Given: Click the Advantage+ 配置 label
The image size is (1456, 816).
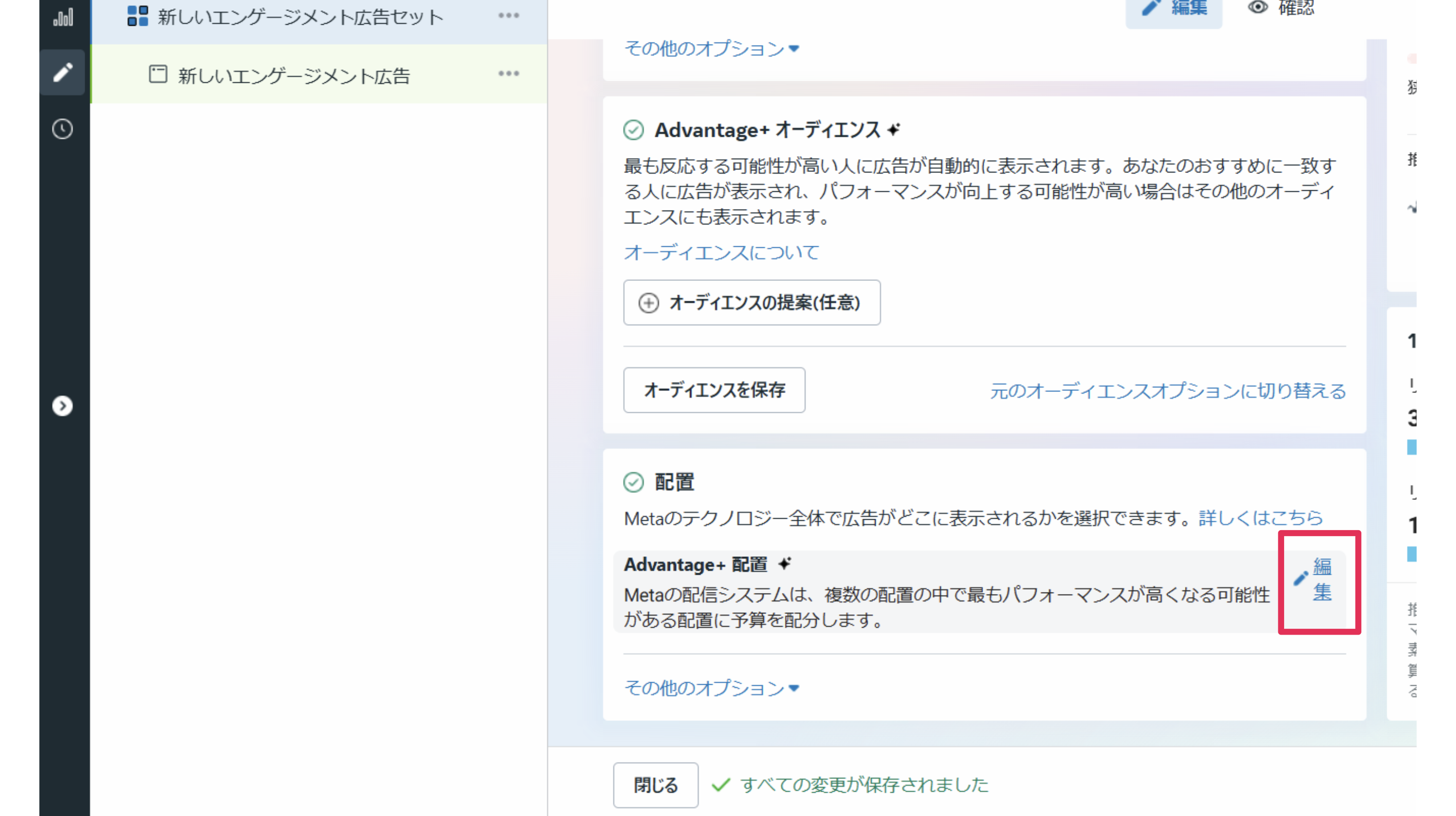Looking at the screenshot, I should (695, 564).
